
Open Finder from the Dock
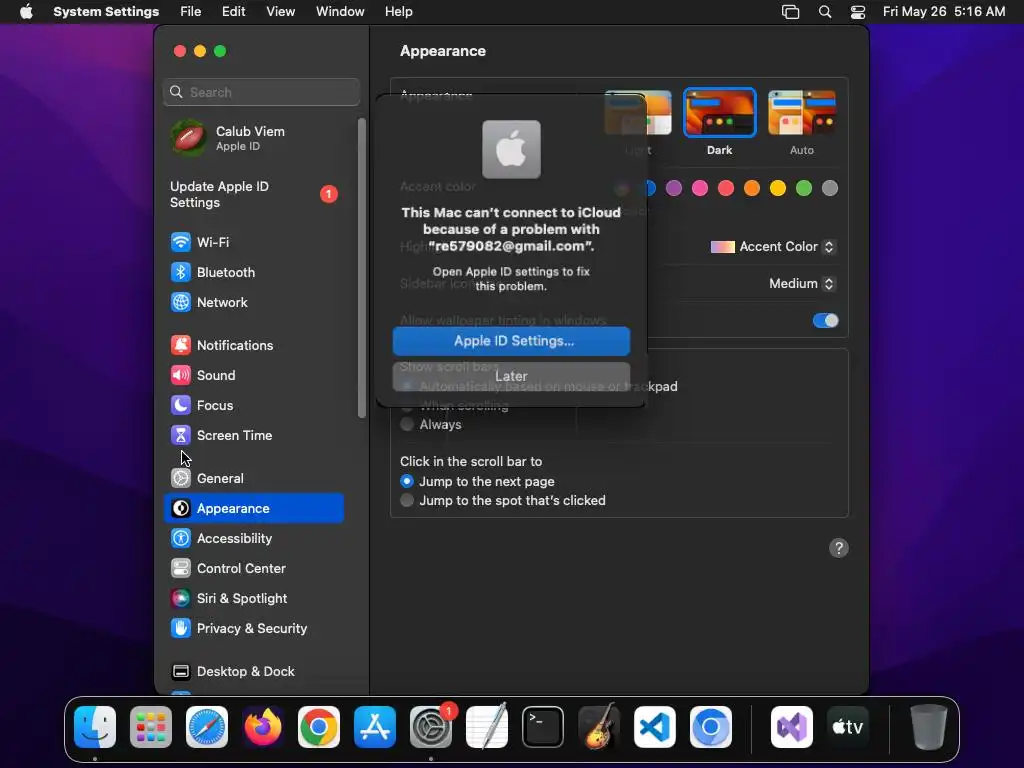(x=95, y=727)
